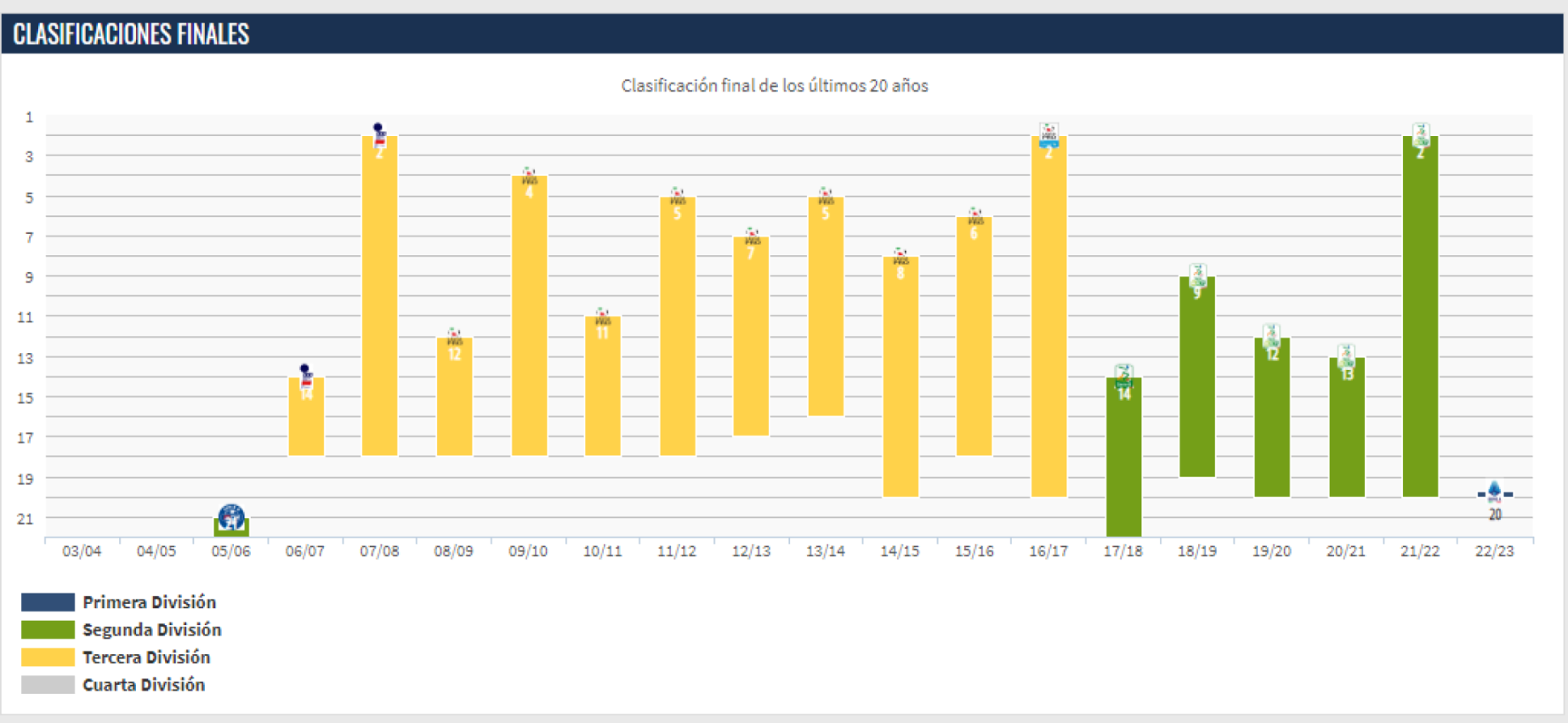
Task: Click the yellow bar for season 13/14
Action: click(826, 306)
